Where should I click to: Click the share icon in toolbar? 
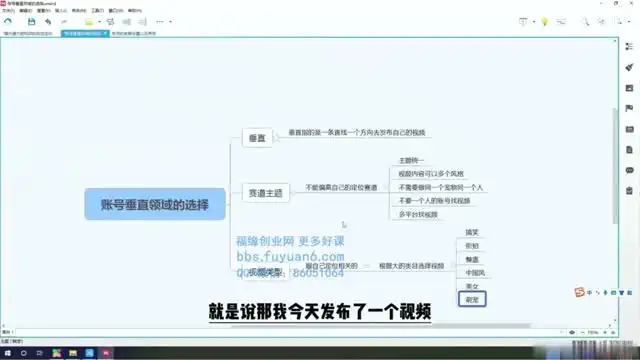coord(602,22)
